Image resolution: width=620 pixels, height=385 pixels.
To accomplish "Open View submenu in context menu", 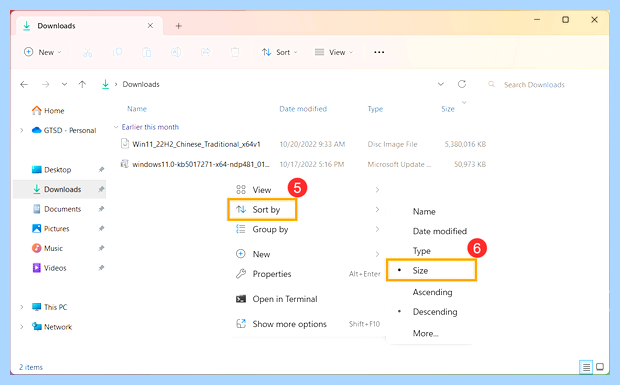I will 308,190.
